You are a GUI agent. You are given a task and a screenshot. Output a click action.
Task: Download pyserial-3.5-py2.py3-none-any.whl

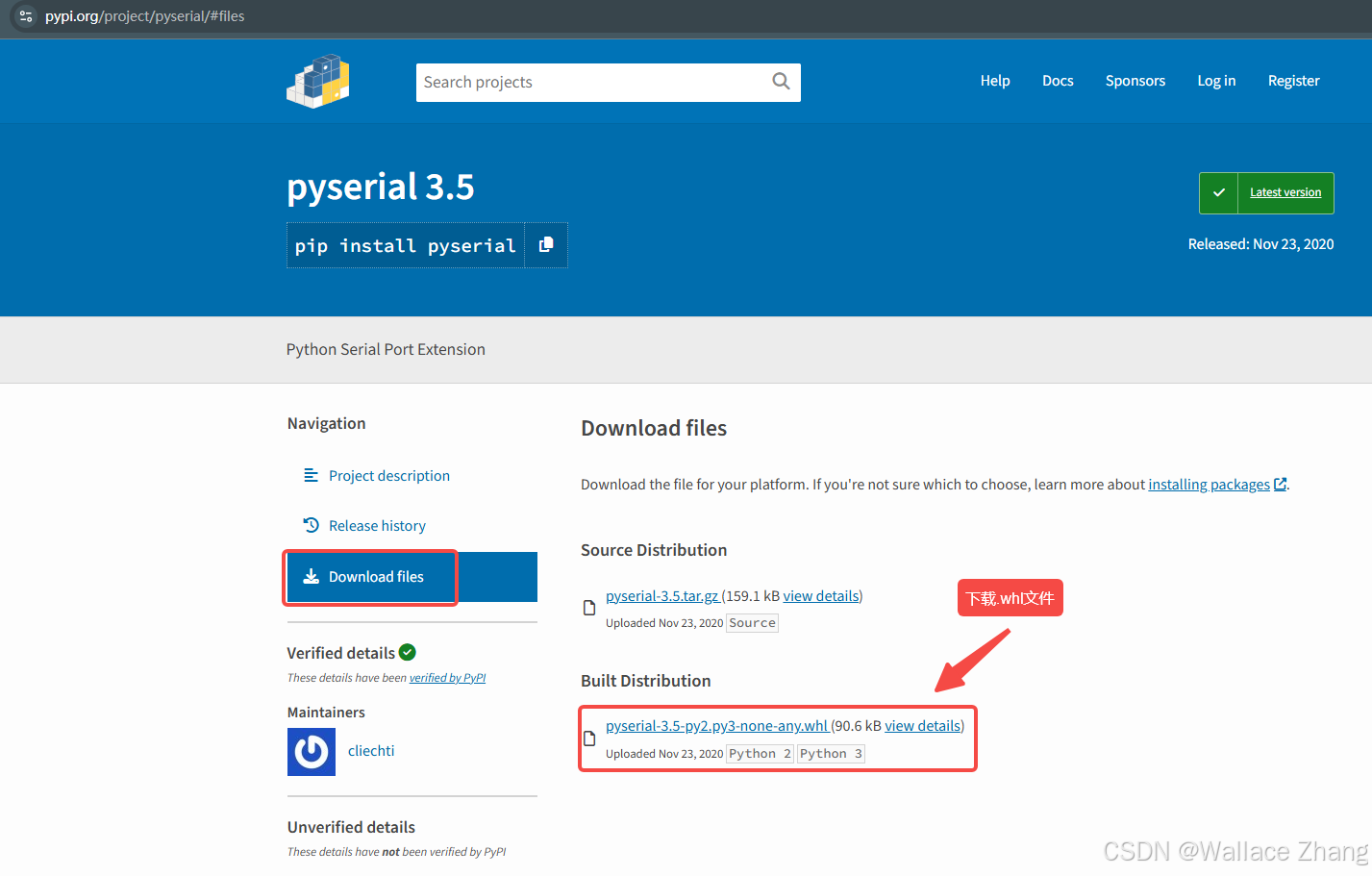[716, 726]
